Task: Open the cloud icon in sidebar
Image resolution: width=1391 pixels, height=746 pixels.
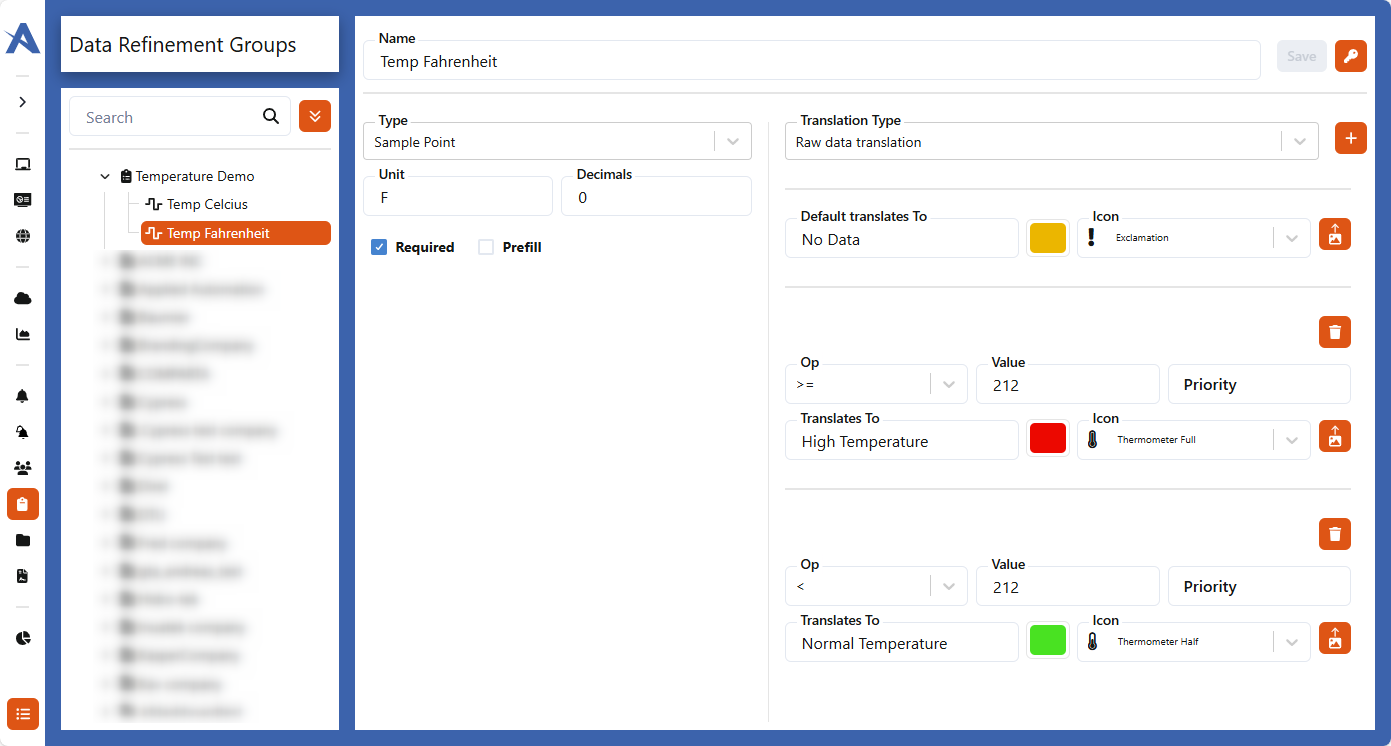Action: point(23,298)
